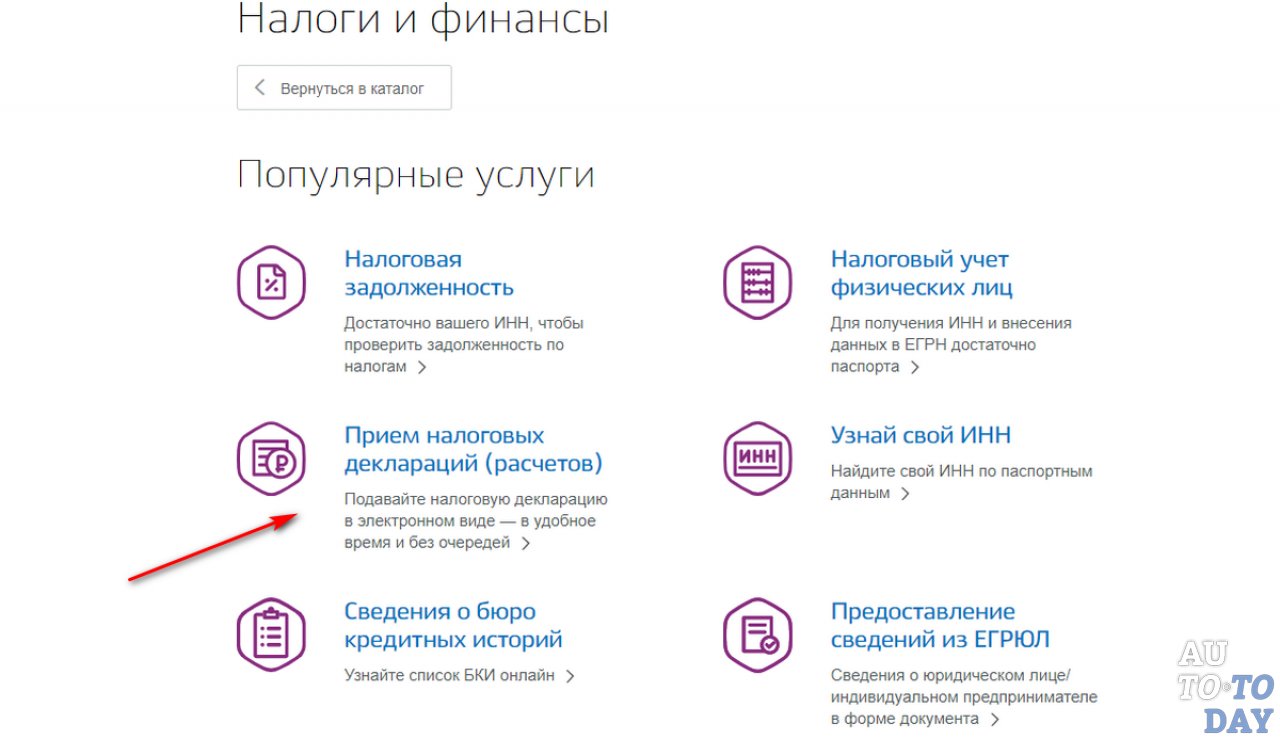Click the back chevron on the catalog button
The width and height of the screenshot is (1280, 739).
[259, 87]
